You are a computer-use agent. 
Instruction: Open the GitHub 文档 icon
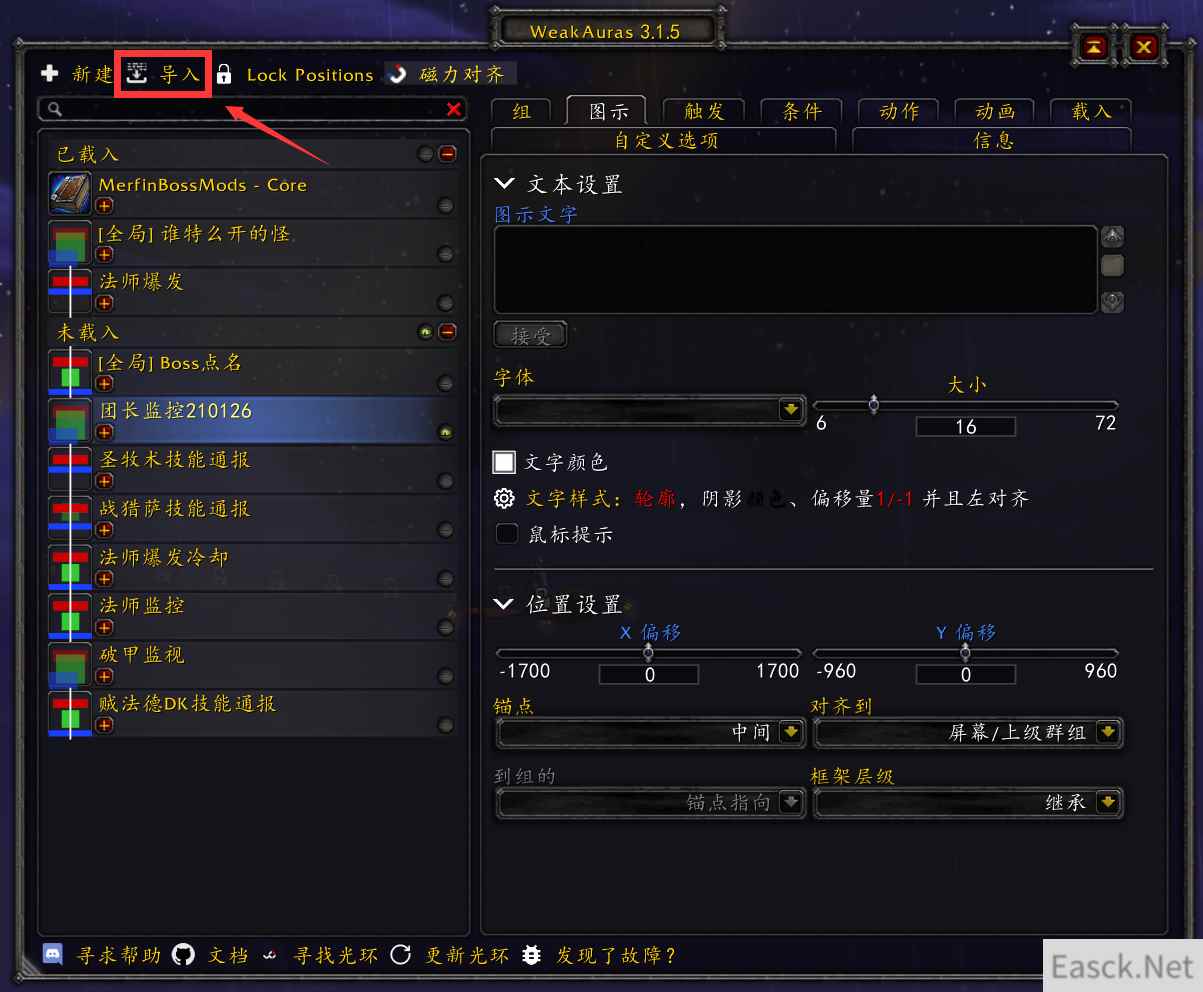point(183,955)
